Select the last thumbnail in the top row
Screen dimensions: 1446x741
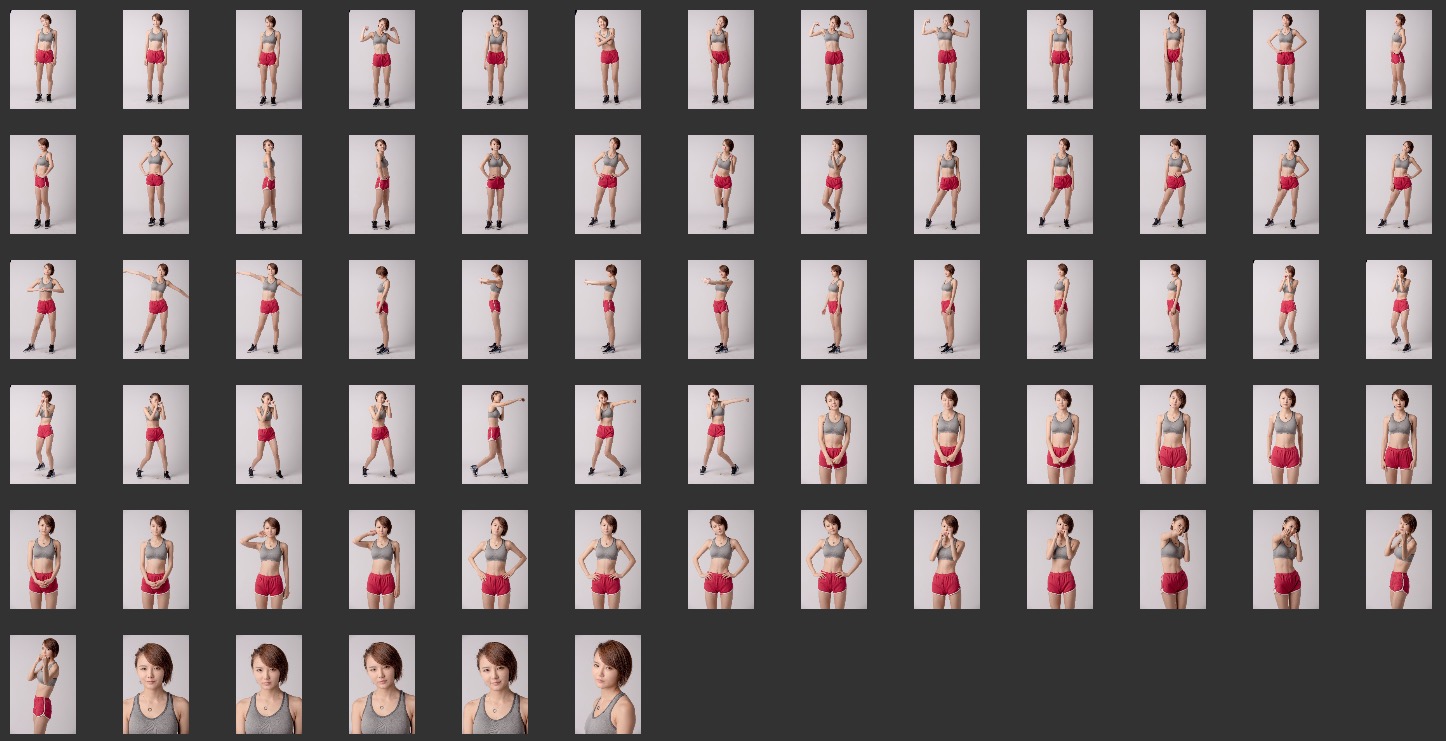[x=1399, y=59]
